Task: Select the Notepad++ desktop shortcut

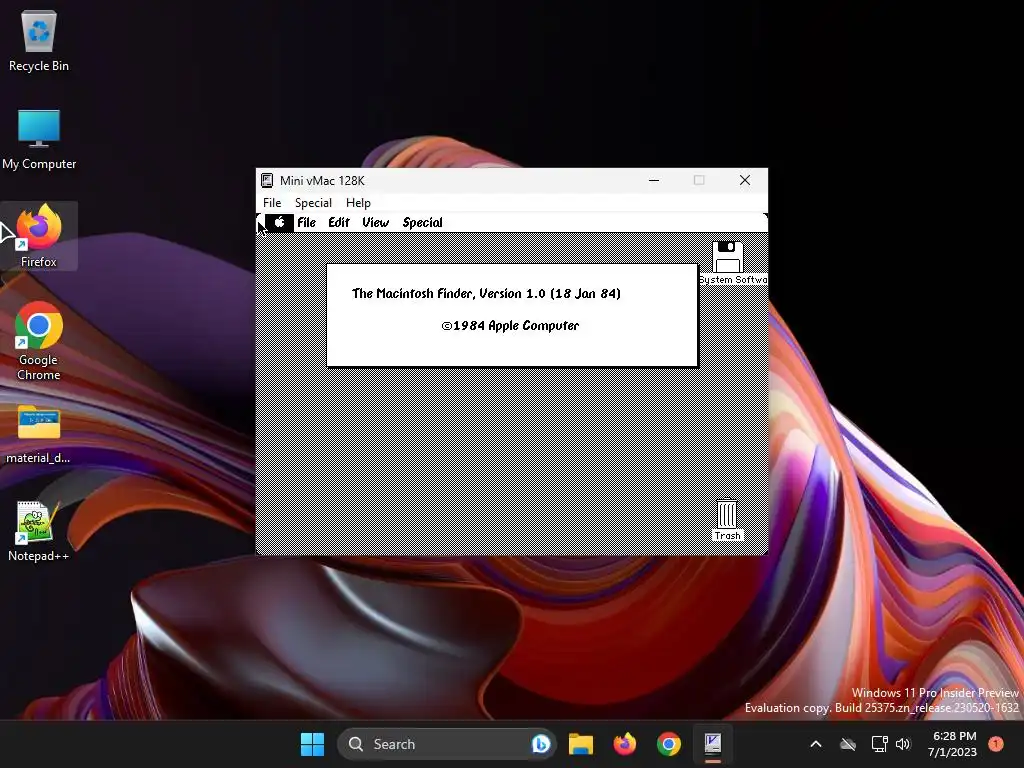Action: [39, 531]
